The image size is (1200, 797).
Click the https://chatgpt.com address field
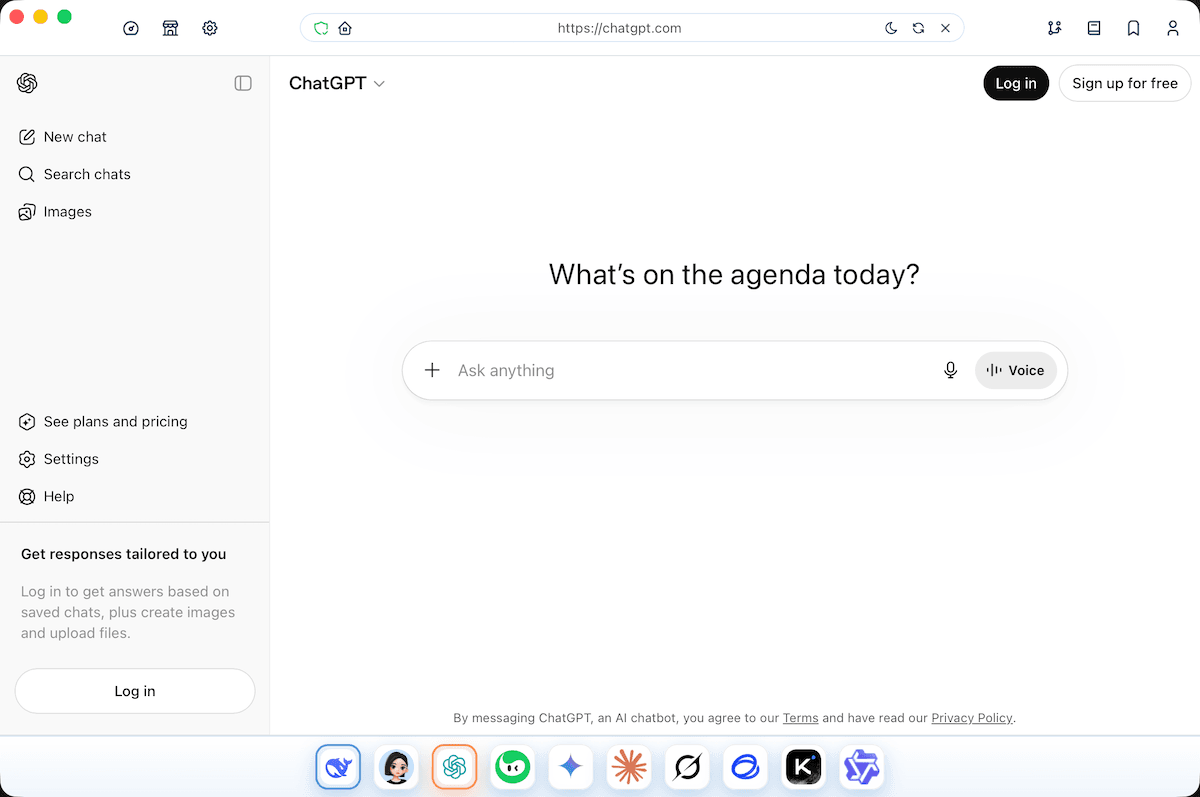[619, 28]
